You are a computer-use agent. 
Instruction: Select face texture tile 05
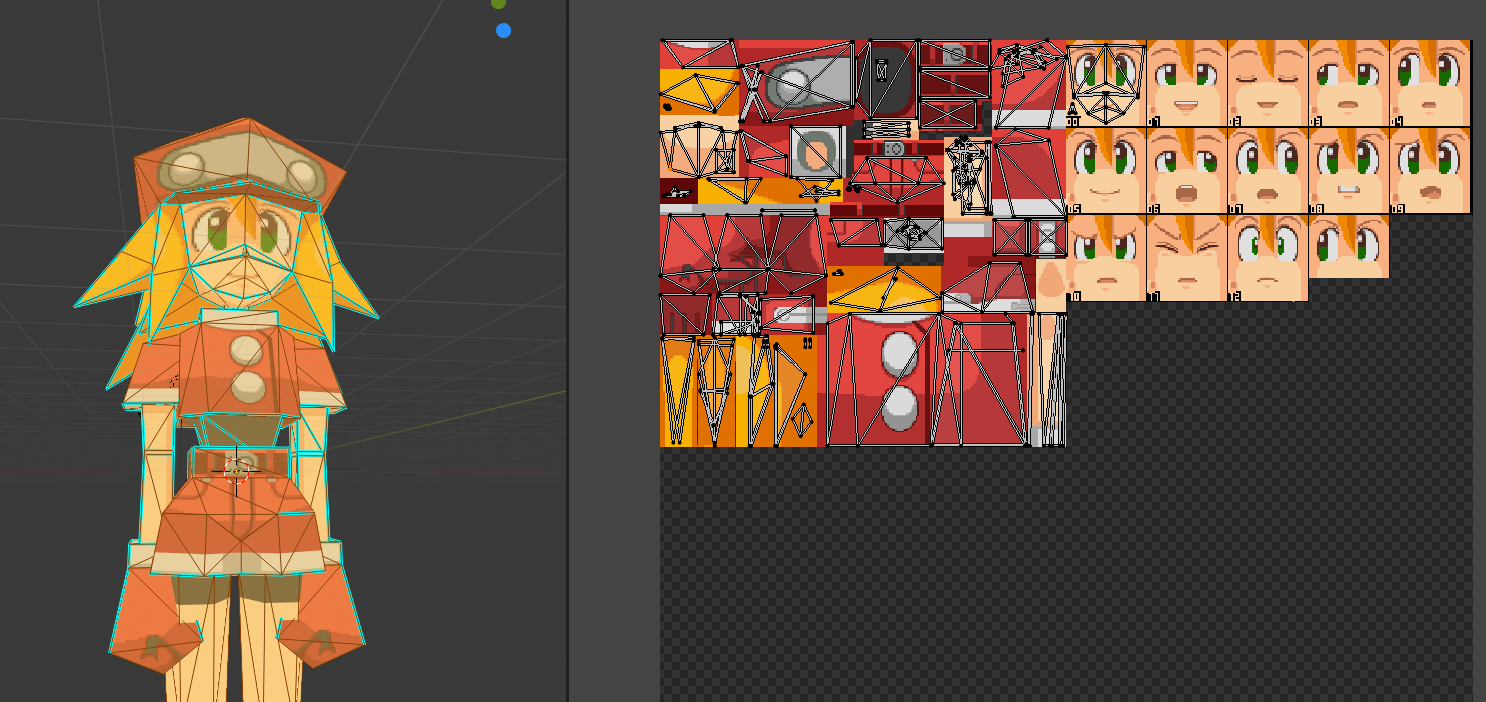1106,171
